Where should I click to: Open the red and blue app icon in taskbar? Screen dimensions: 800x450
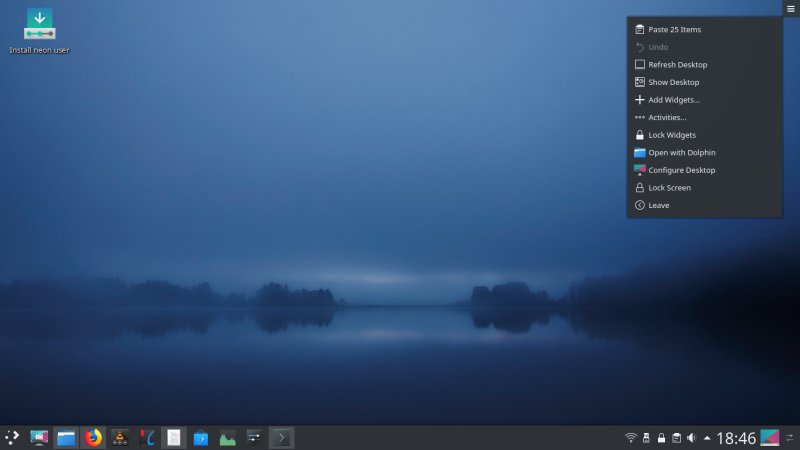[x=147, y=438]
